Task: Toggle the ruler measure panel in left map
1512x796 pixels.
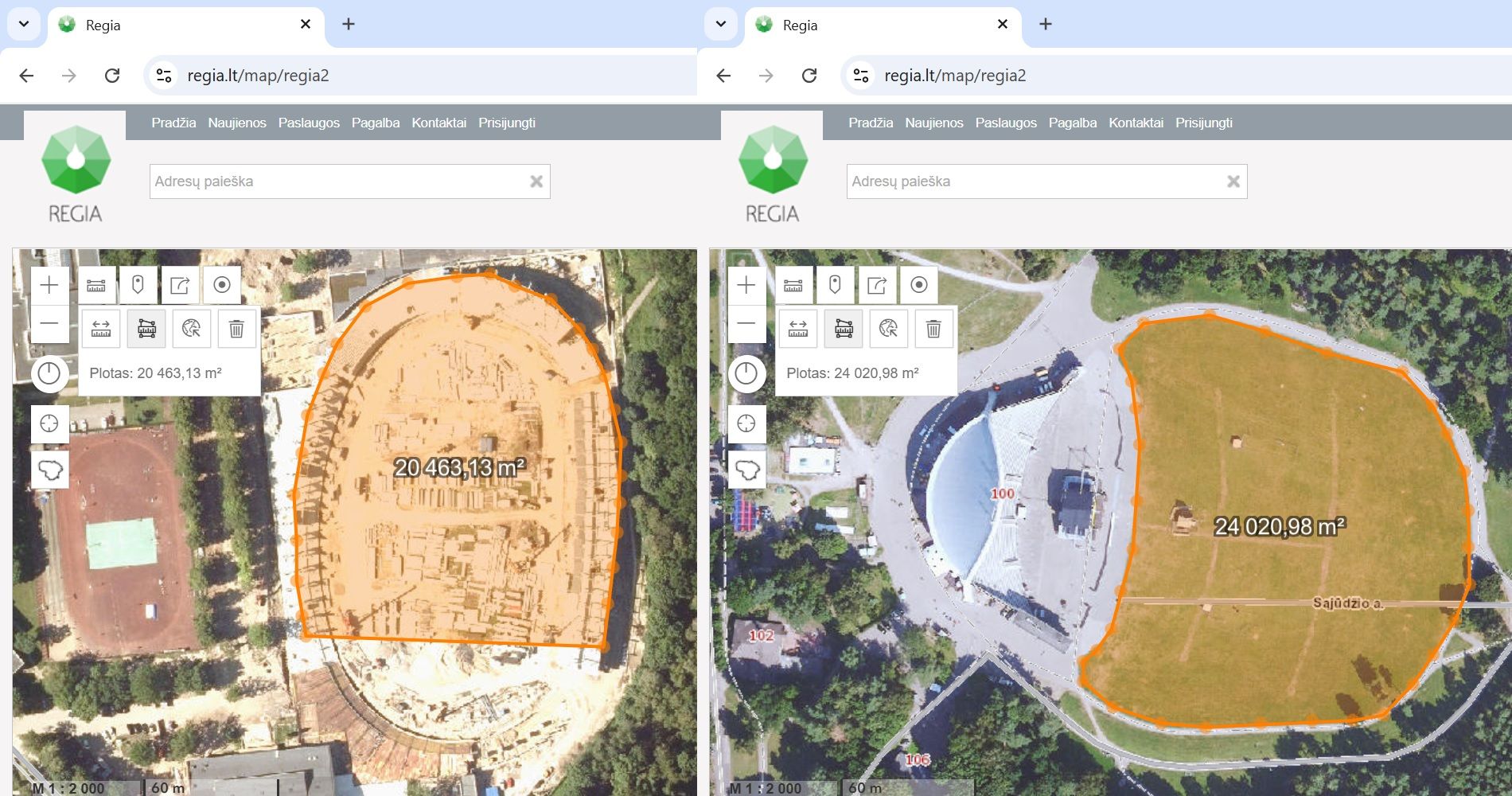Action: coord(96,285)
